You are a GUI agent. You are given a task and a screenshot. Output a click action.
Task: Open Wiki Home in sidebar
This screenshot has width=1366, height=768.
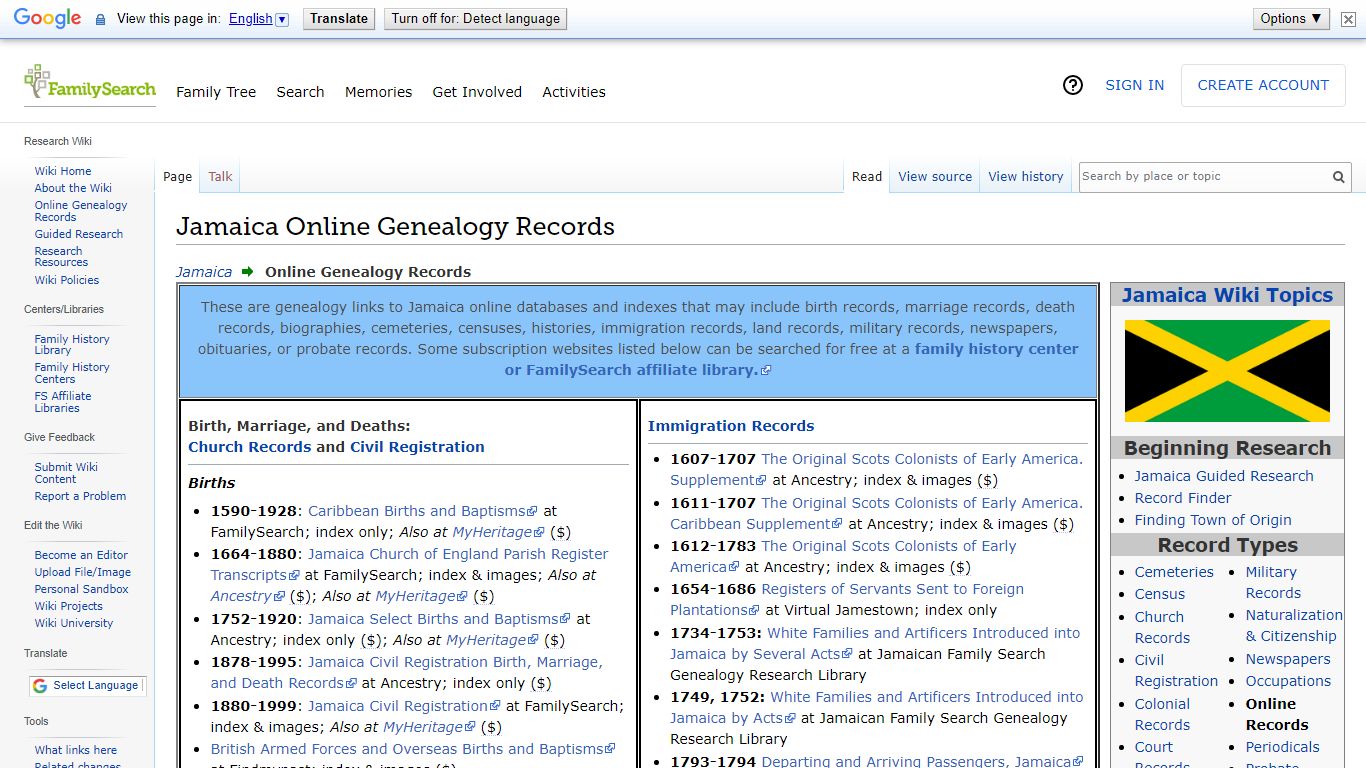click(x=63, y=171)
